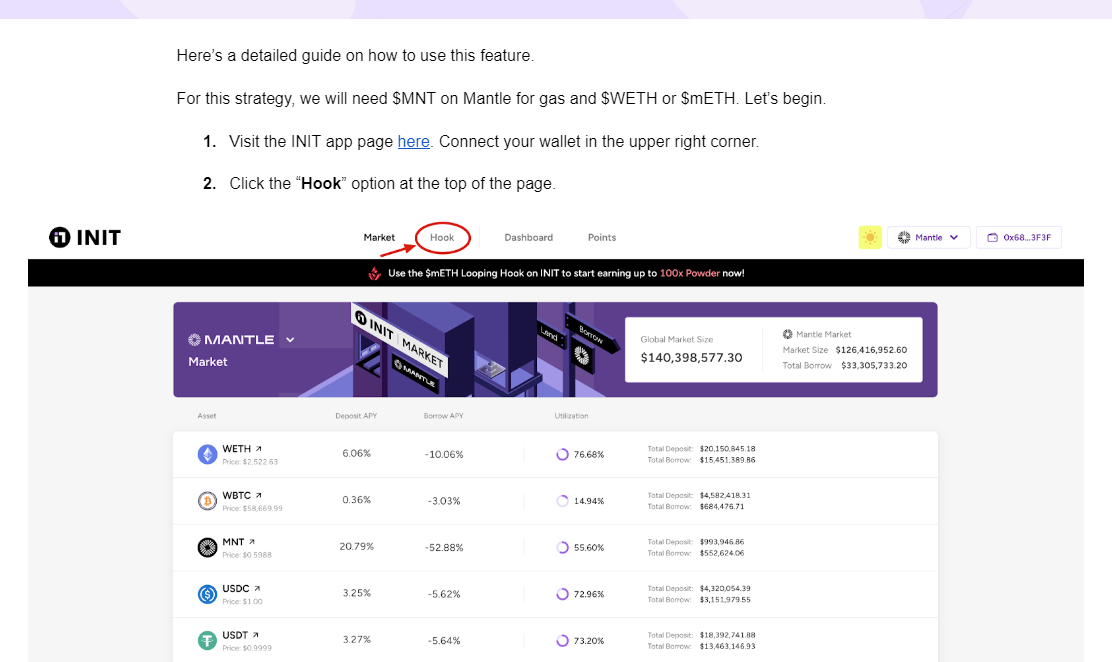Click MNT utilization value 55.60%
The height and width of the screenshot is (662, 1112).
(589, 548)
